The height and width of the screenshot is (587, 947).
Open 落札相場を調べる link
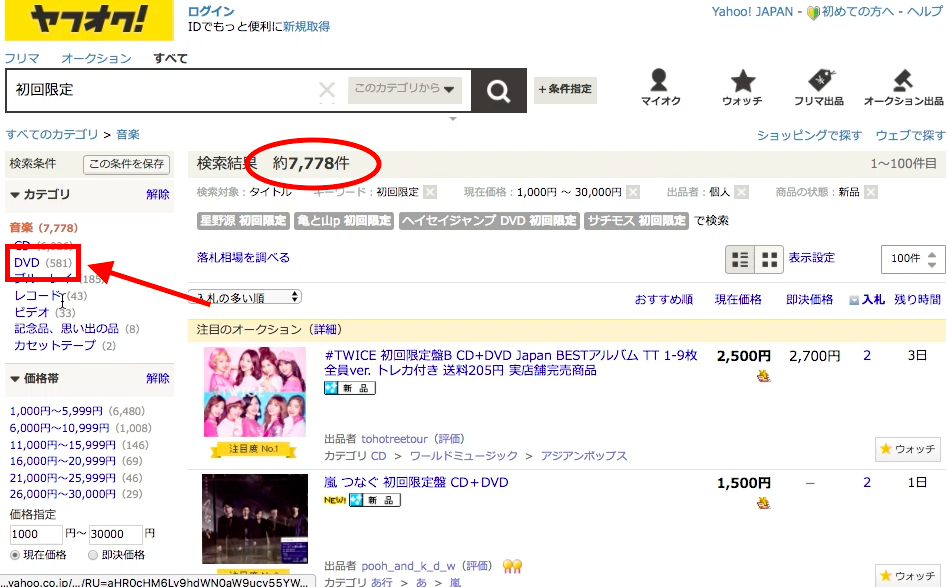coord(243,258)
